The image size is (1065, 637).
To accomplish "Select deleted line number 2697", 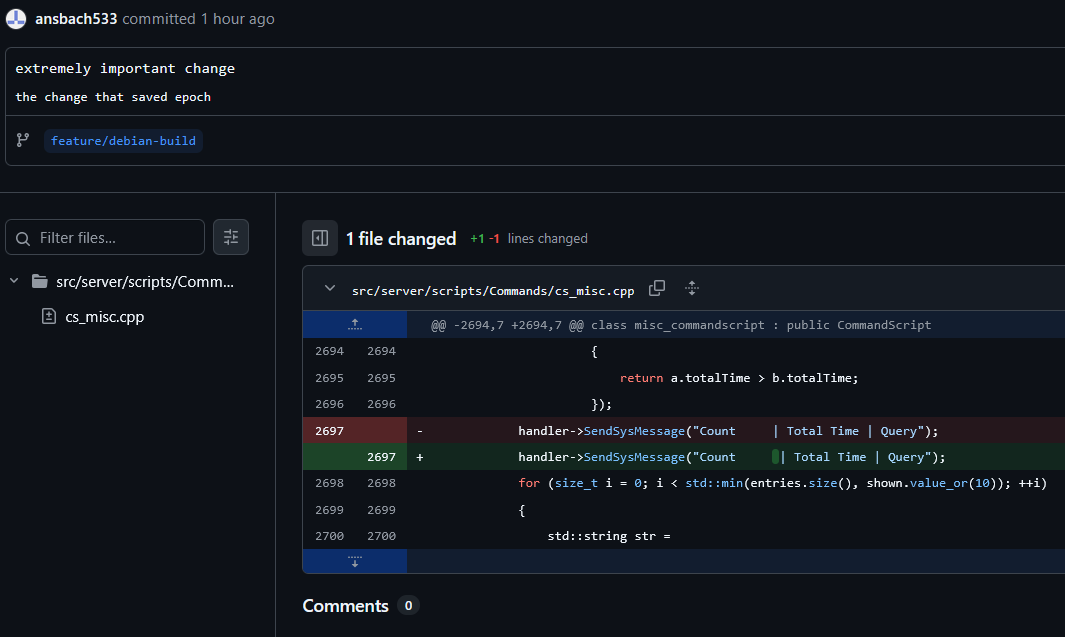I will [329, 431].
